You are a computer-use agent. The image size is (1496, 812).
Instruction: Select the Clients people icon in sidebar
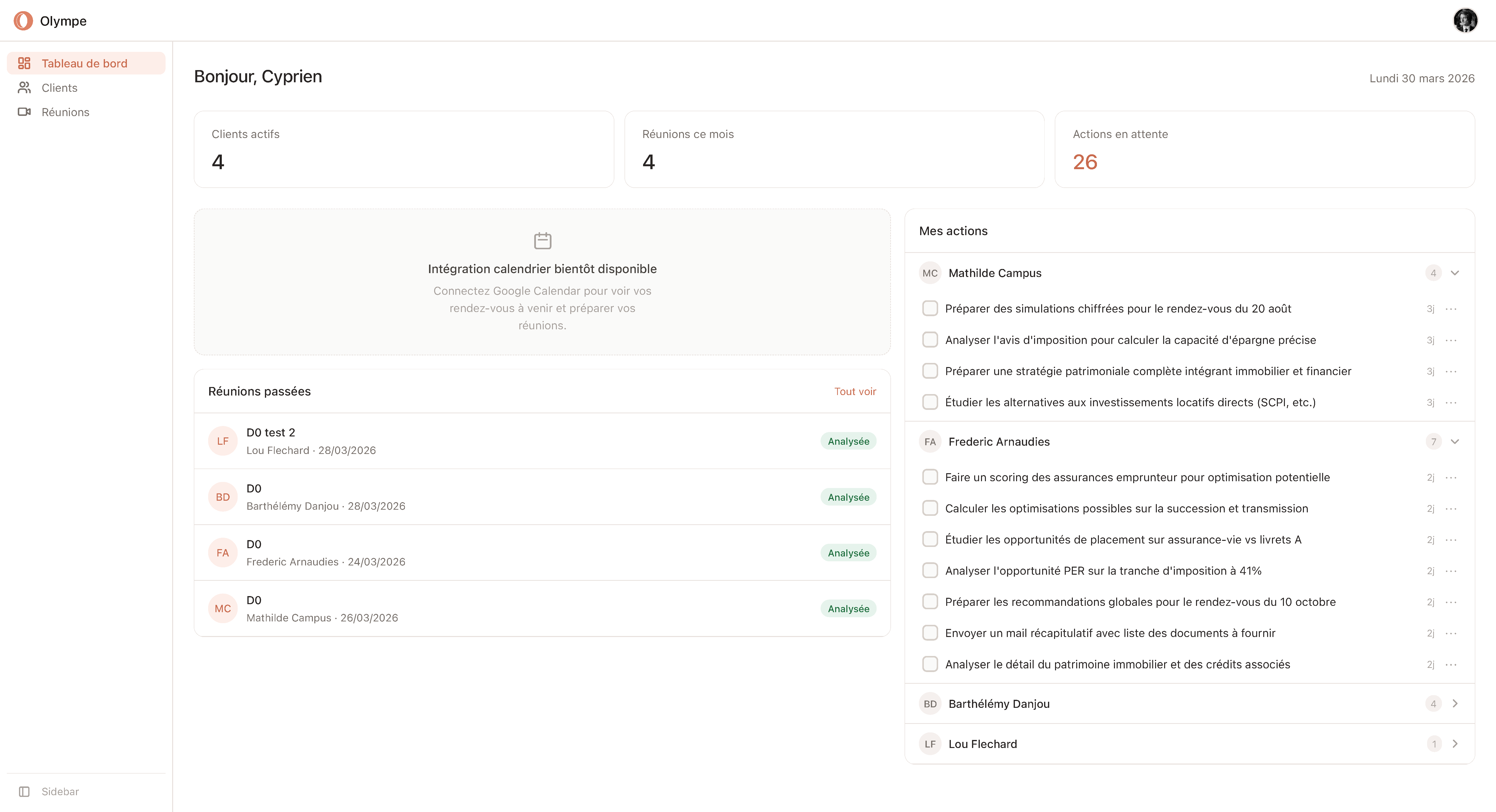pos(24,87)
